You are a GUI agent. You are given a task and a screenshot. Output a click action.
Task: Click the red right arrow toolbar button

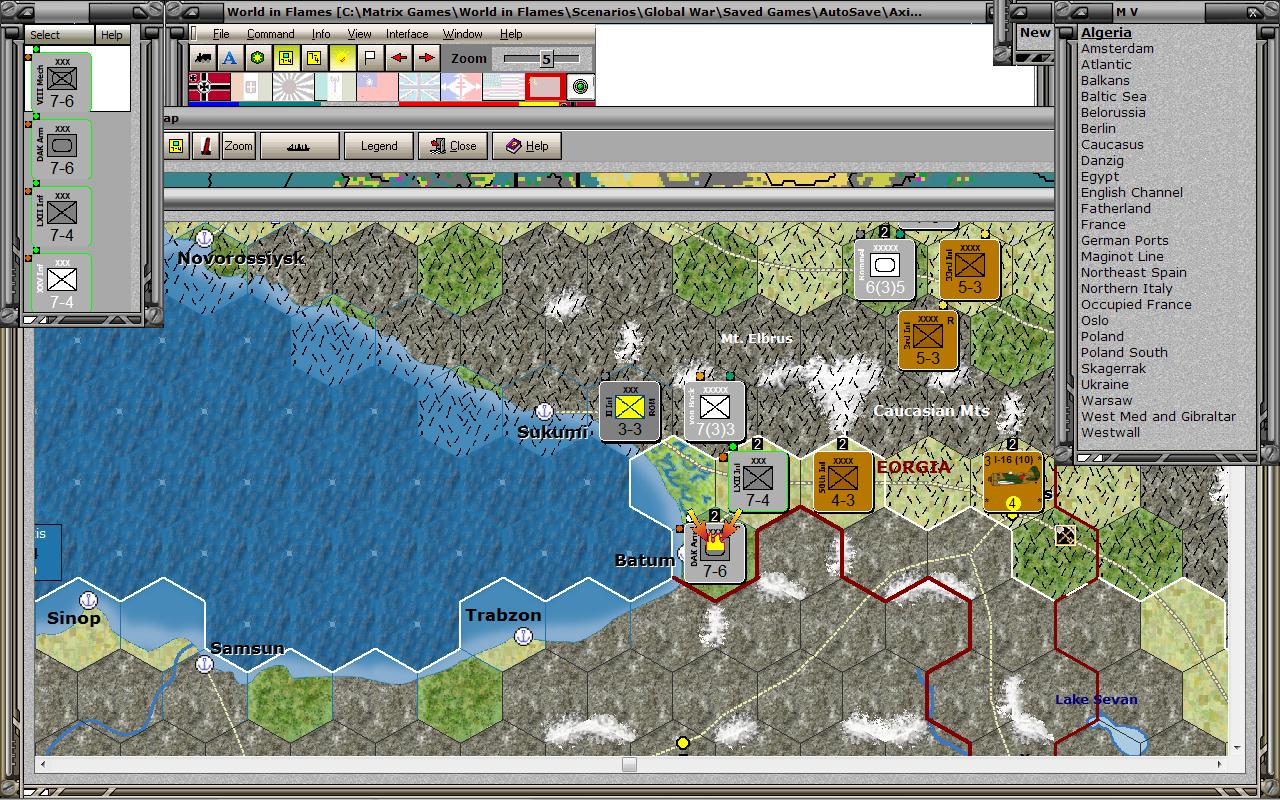click(426, 58)
